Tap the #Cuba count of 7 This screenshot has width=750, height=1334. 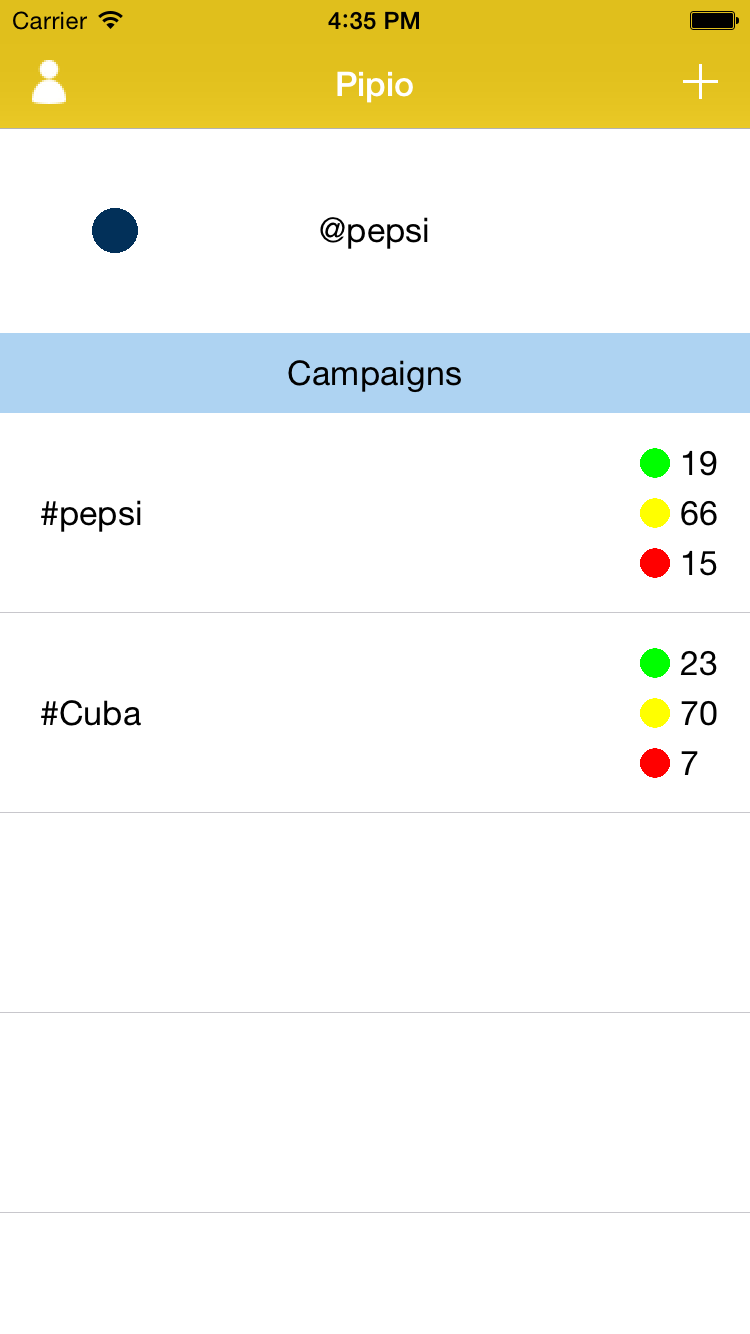click(689, 764)
